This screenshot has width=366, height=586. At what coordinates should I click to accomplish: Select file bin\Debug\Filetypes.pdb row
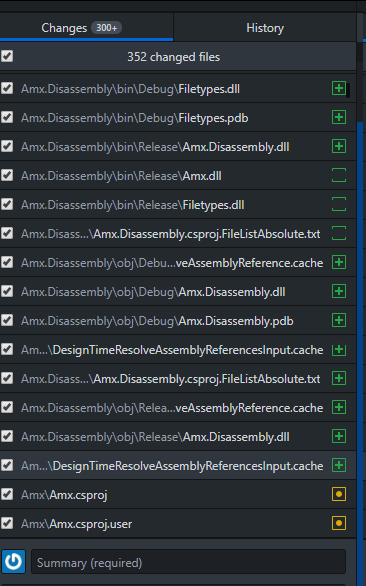178,117
